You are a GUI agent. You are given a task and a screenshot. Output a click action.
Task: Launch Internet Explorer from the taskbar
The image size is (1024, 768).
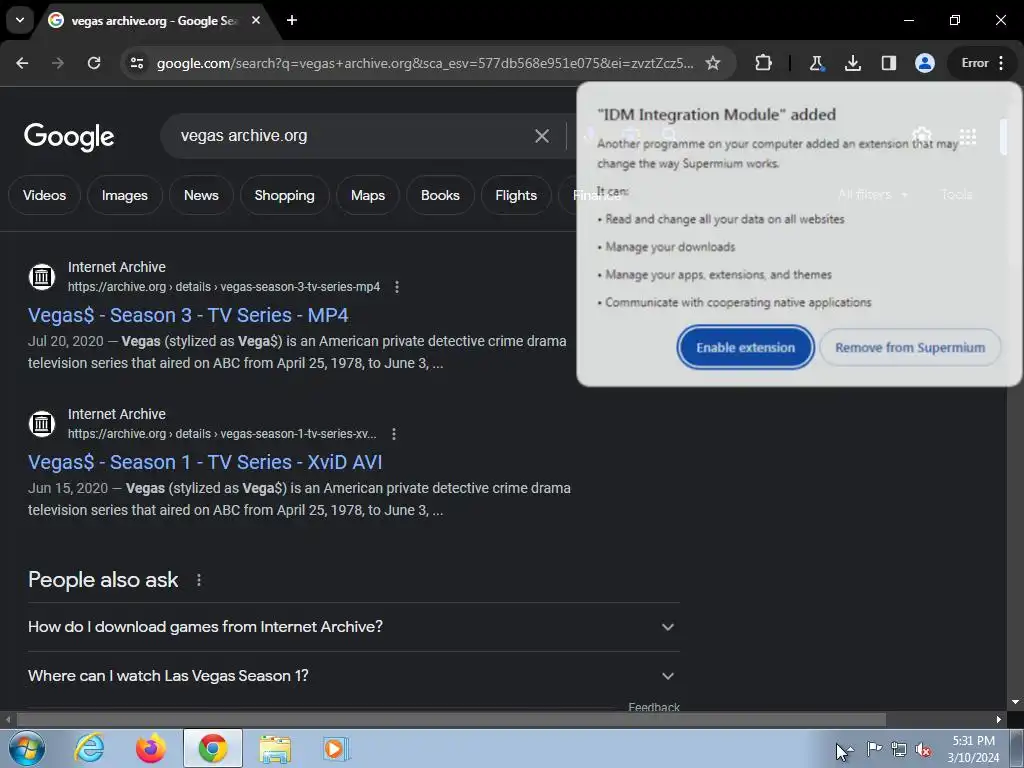point(89,748)
